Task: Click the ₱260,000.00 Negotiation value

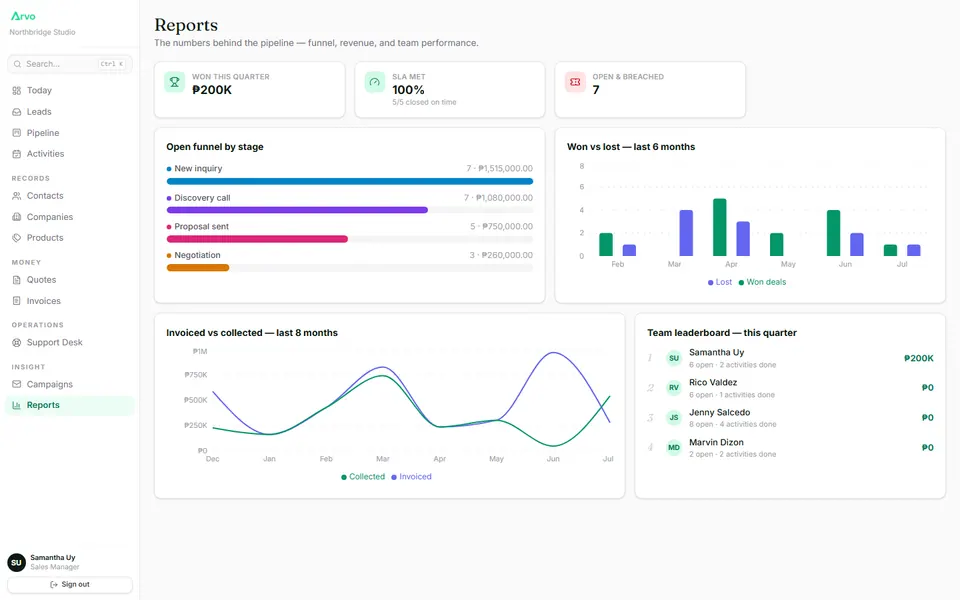Action: pos(508,255)
